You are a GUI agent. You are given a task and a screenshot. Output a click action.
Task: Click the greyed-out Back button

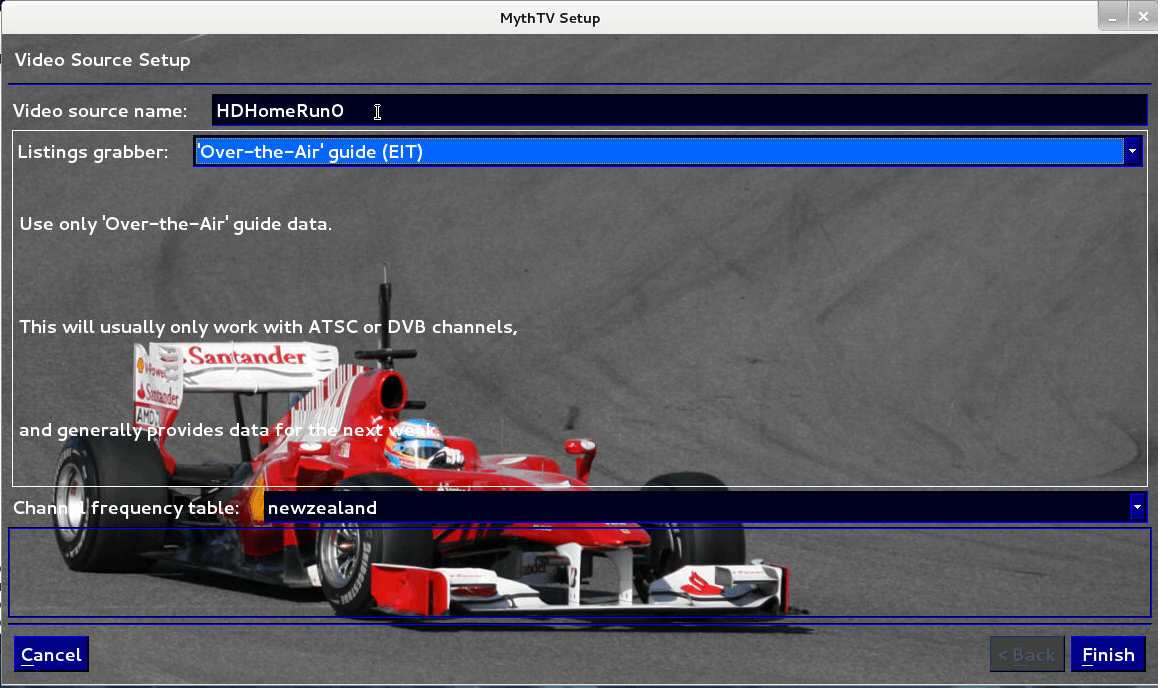point(1027,654)
